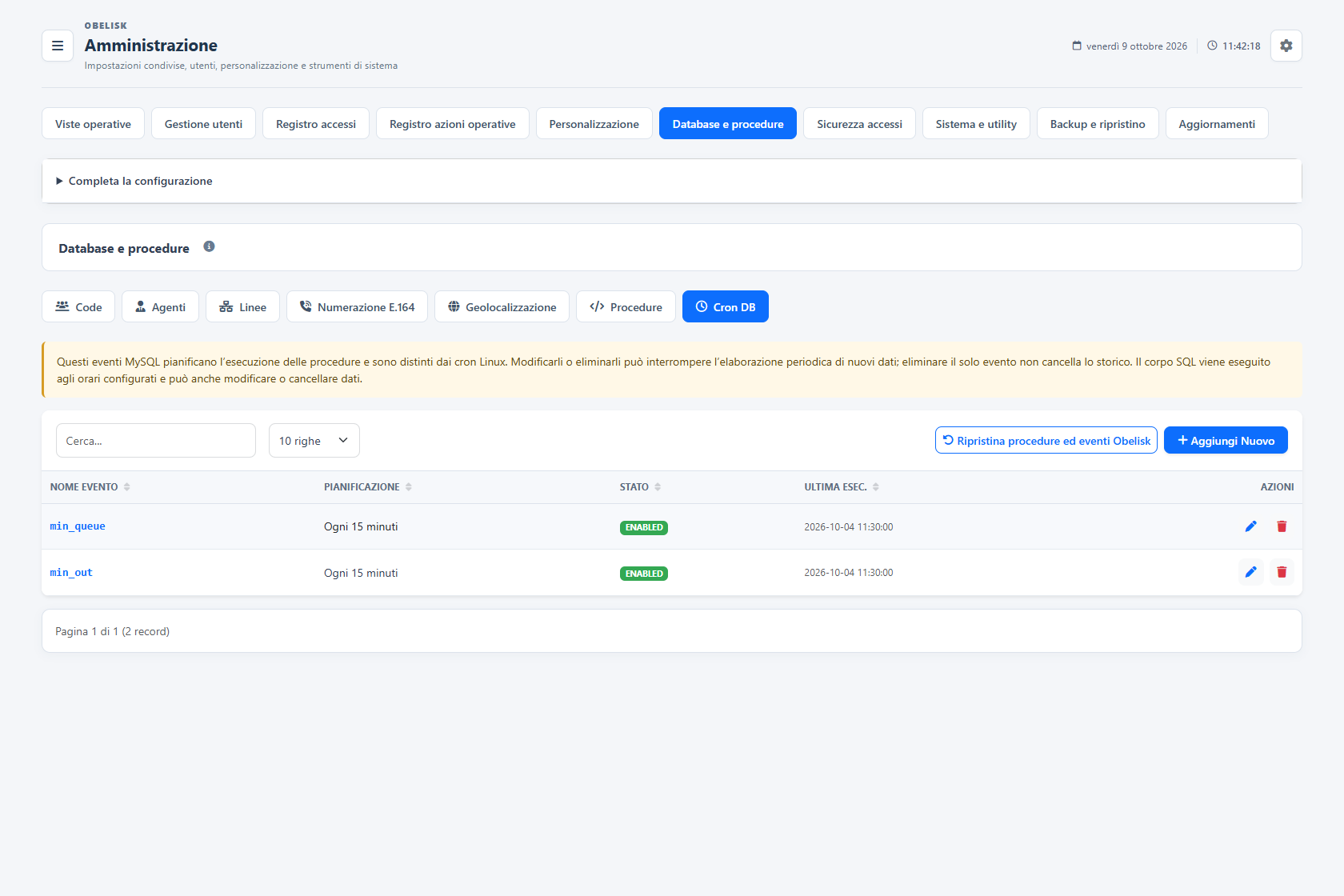1344x896 pixels.
Task: Switch to Linee sub-tab
Action: 242,306
